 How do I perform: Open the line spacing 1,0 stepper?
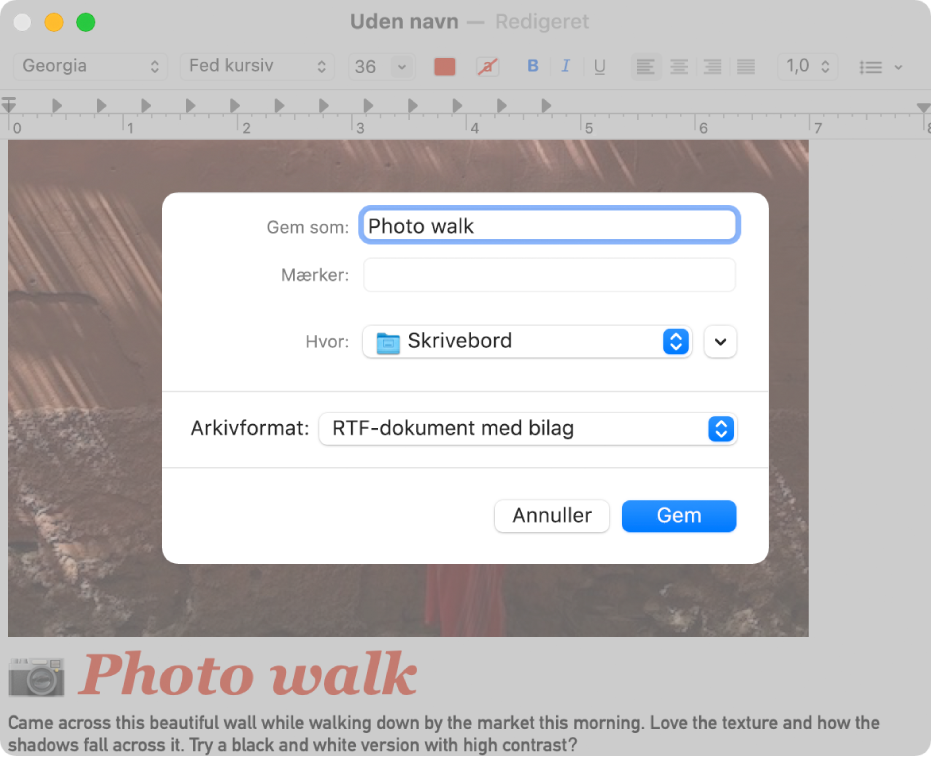tap(808, 66)
